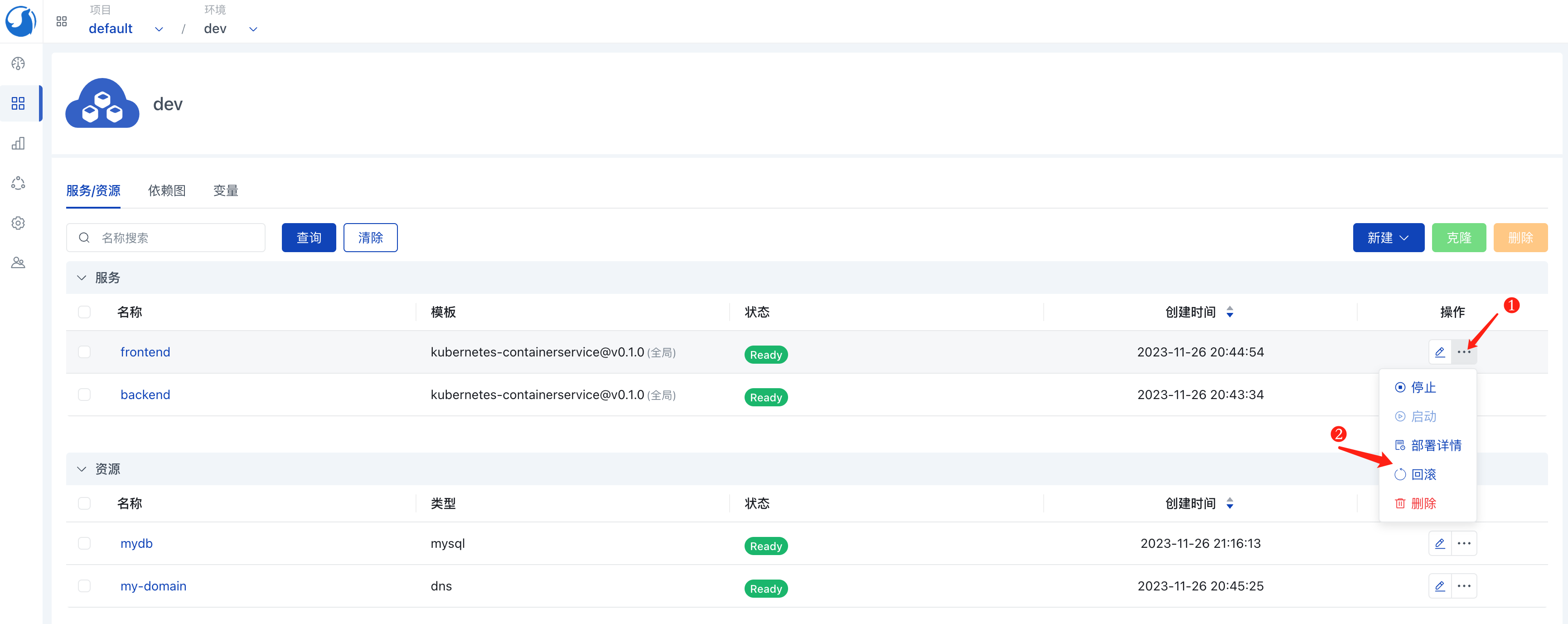
Task: Switch to the 依赖图 tab
Action: point(167,191)
